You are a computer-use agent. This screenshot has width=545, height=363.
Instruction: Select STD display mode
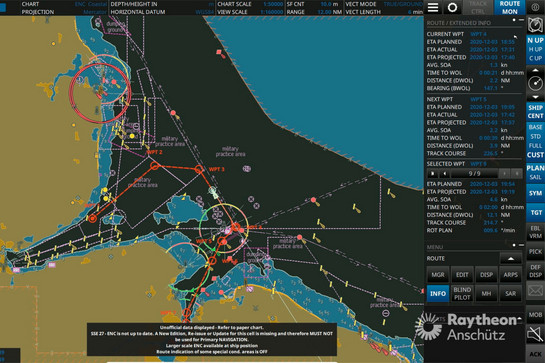(x=535, y=136)
